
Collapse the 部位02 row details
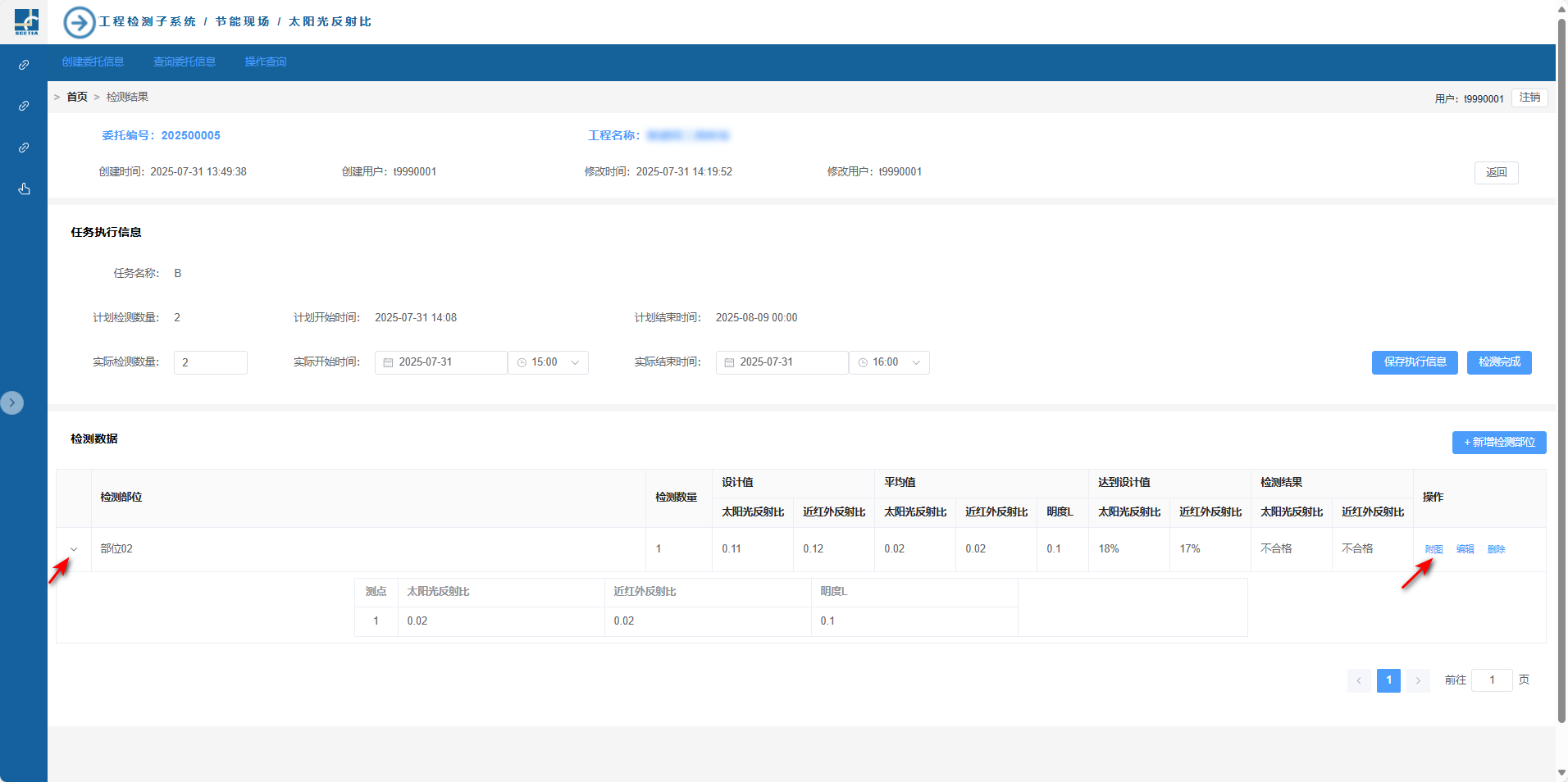point(74,549)
